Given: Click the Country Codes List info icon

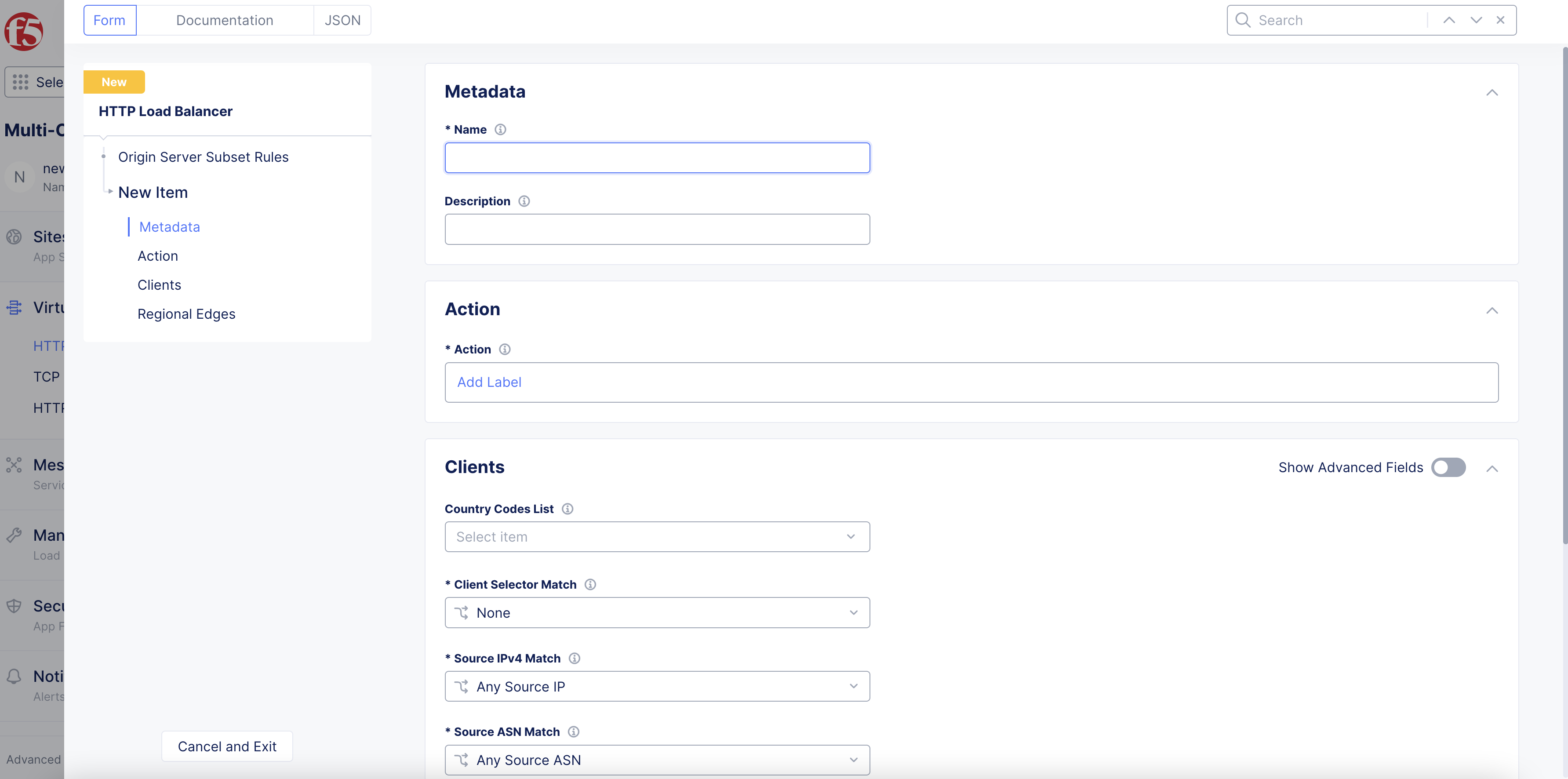Looking at the screenshot, I should pyautogui.click(x=568, y=509).
